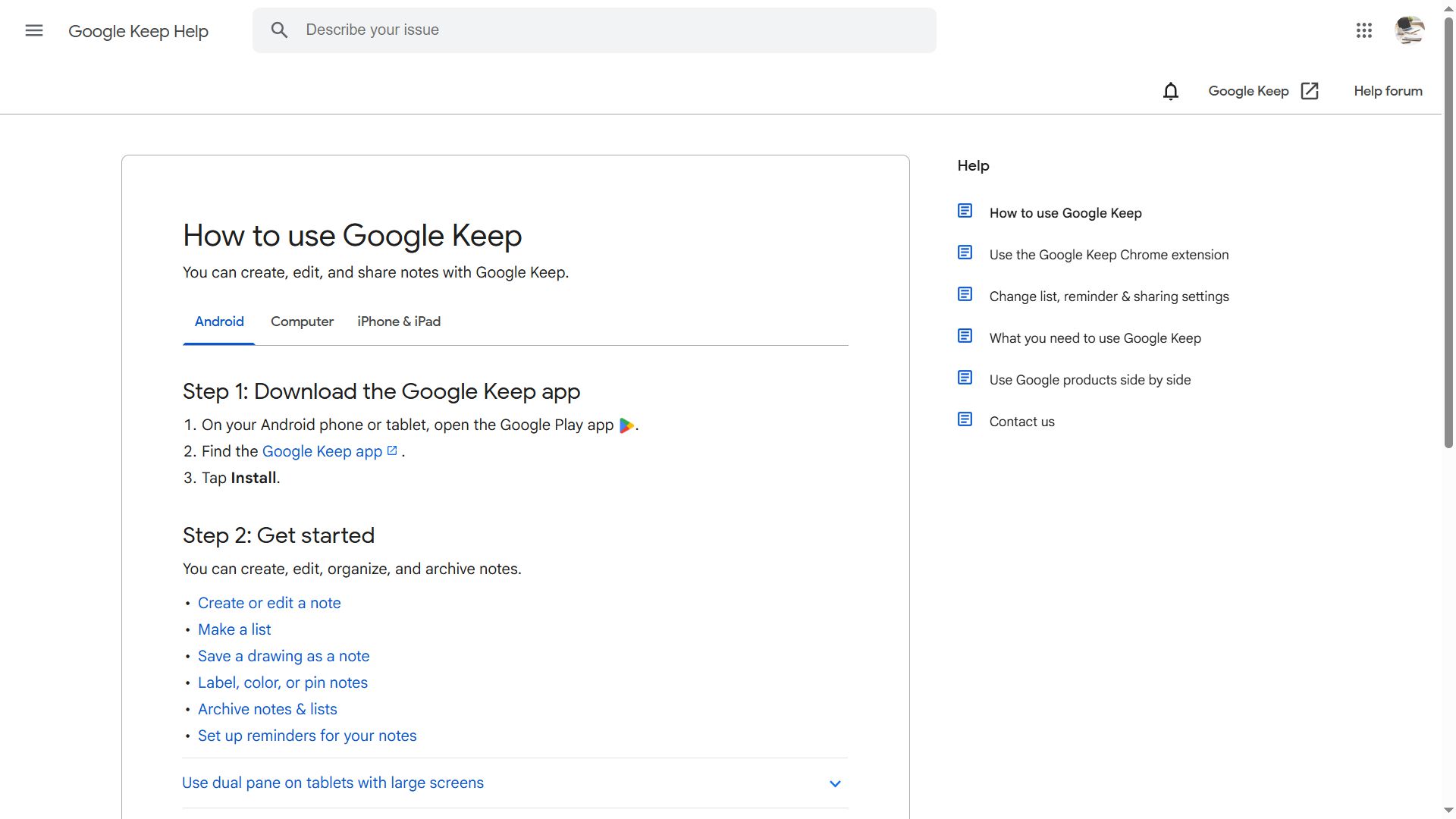This screenshot has height=819, width=1456.
Task: Open the Help forum link
Action: click(1388, 91)
